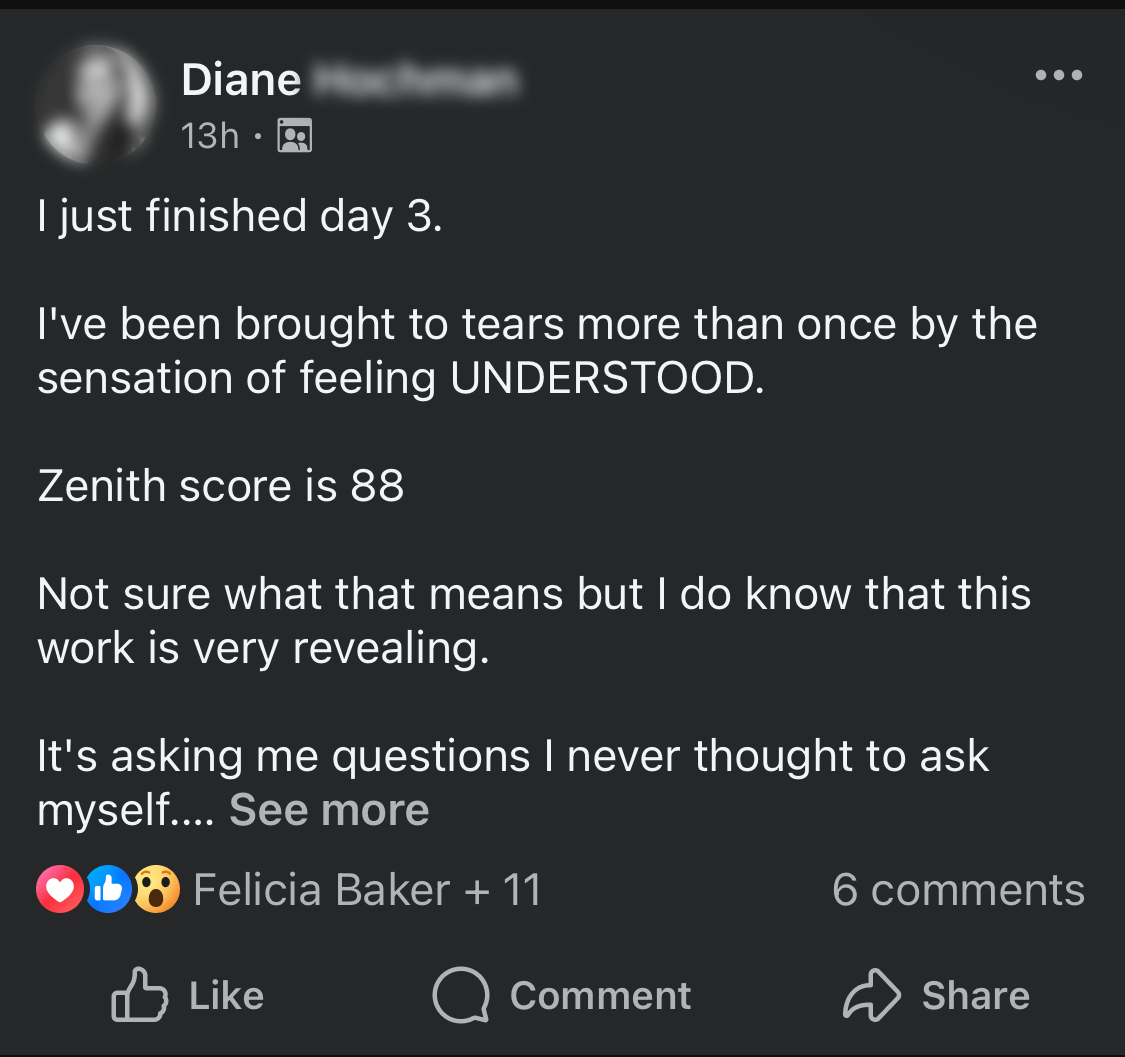Click the "I just finished day 3" text
Image resolution: width=1125 pixels, height=1057 pixels.
(239, 216)
